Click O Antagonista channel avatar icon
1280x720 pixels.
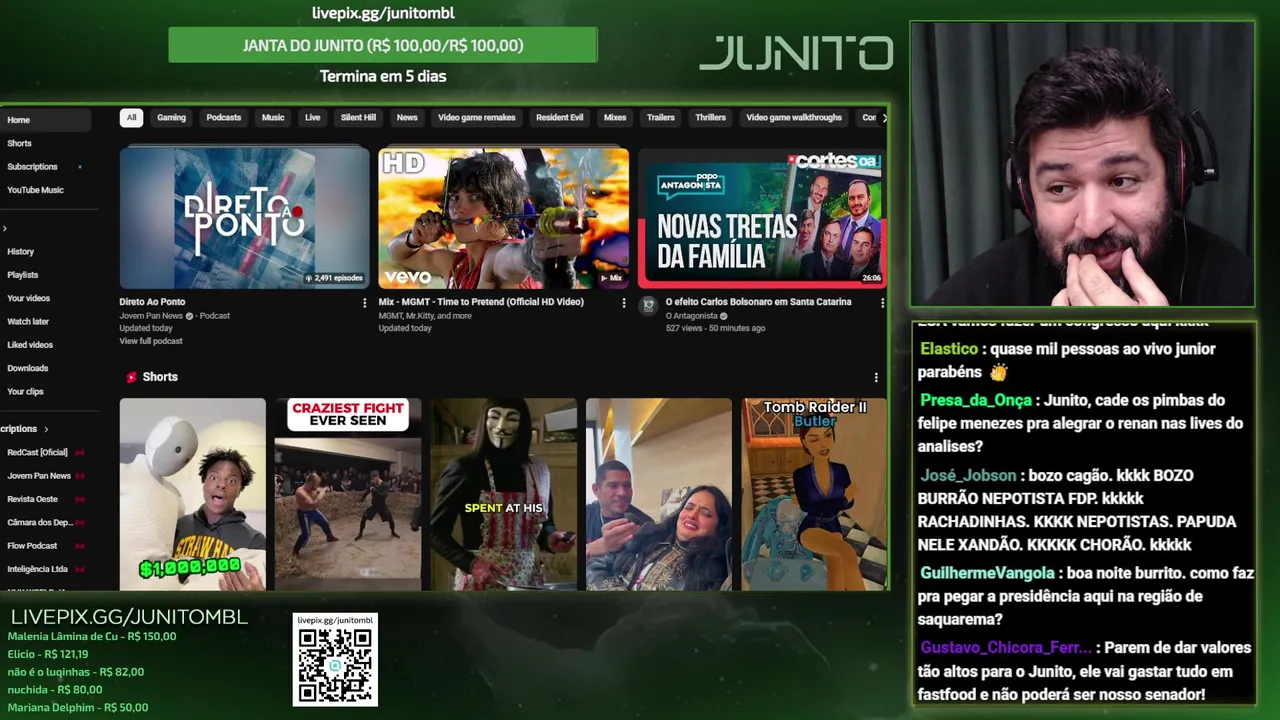click(648, 304)
